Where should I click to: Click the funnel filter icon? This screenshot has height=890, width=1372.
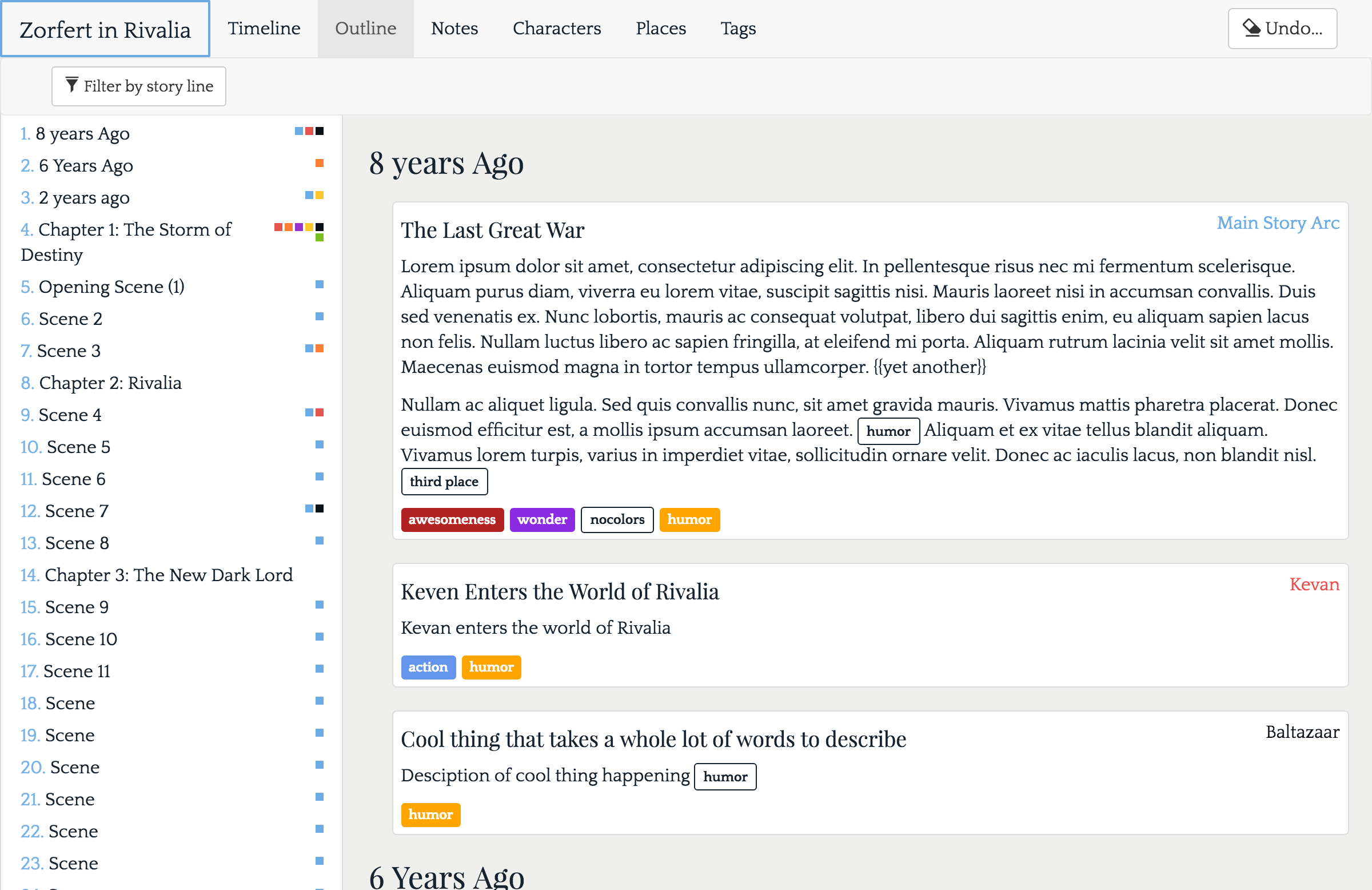click(x=71, y=85)
